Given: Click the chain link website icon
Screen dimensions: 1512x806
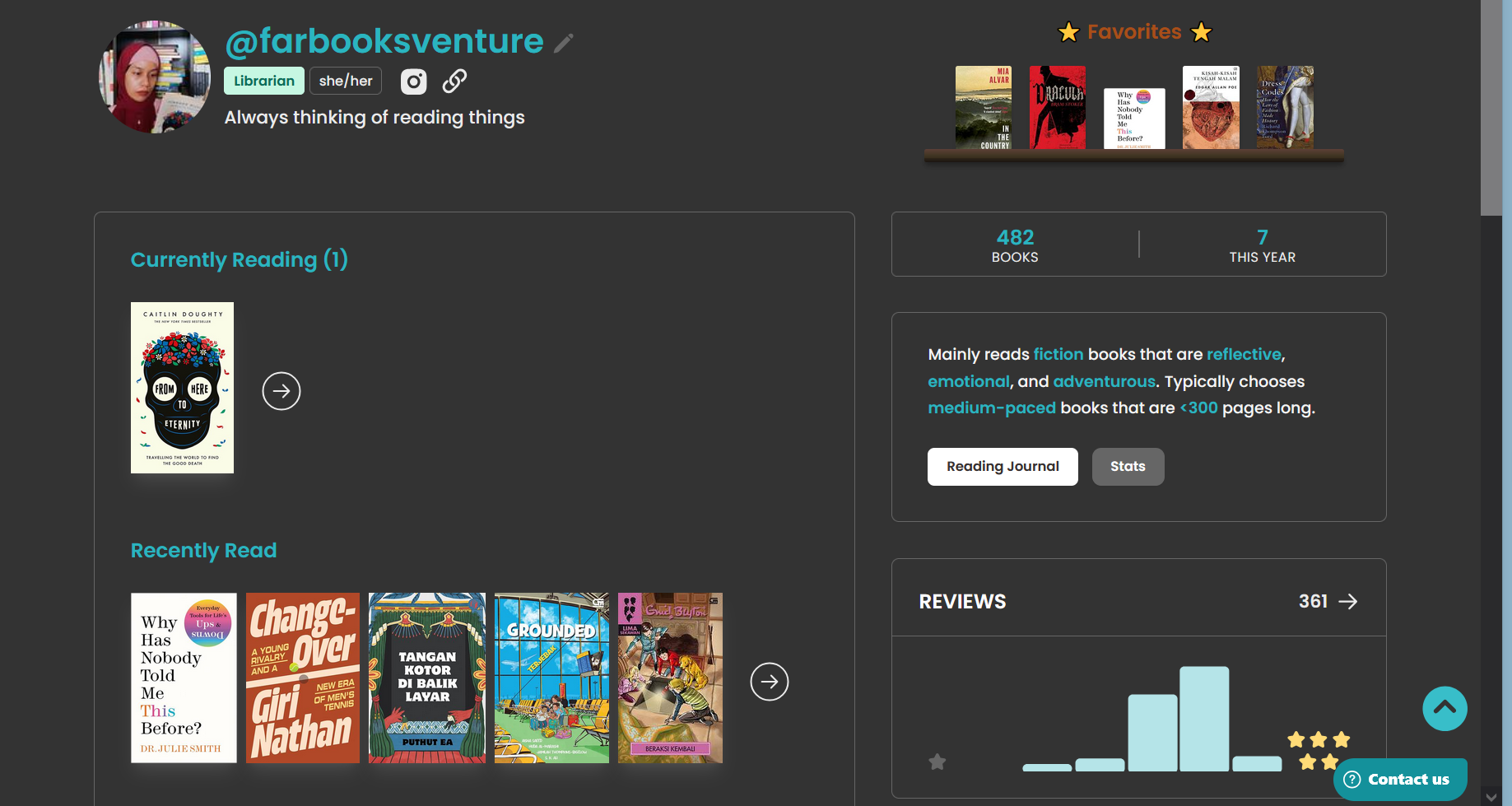Looking at the screenshot, I should (x=454, y=81).
